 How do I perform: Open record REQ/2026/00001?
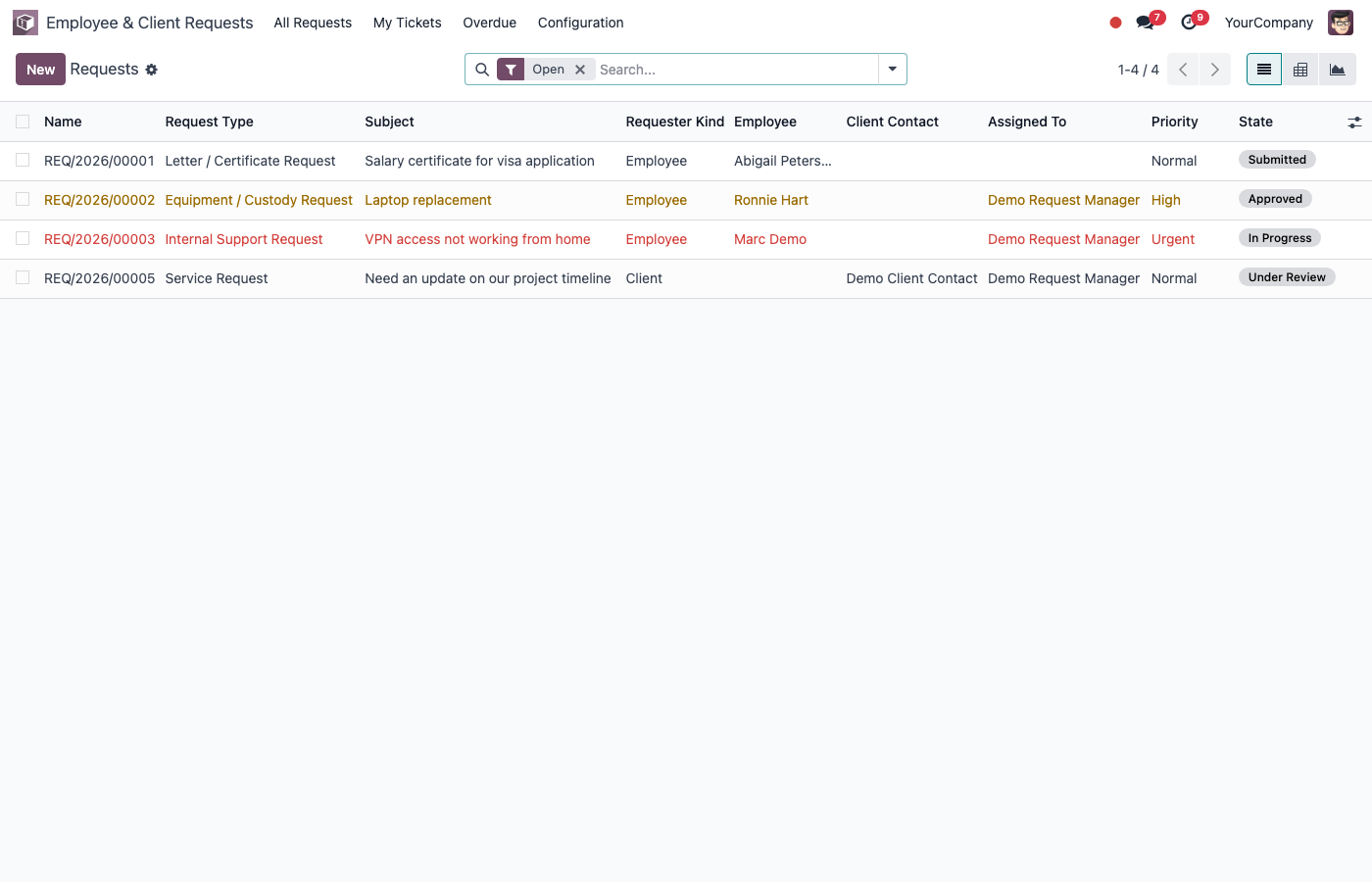coord(99,161)
